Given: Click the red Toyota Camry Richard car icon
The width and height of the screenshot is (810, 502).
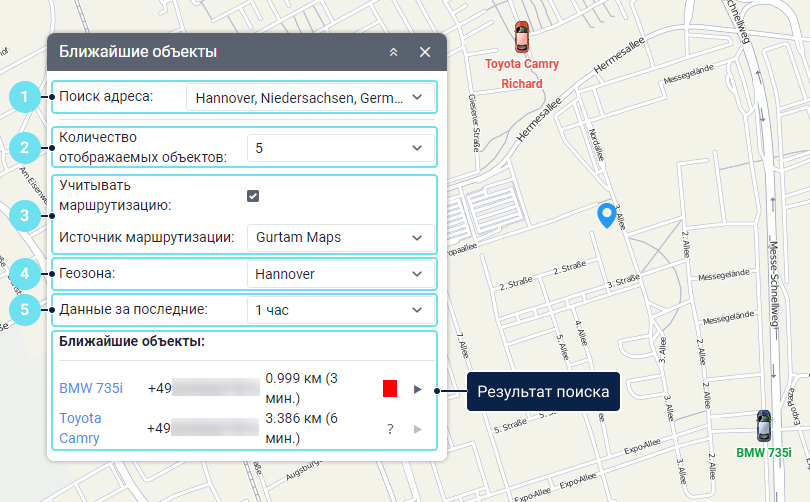Looking at the screenshot, I should click(x=520, y=37).
